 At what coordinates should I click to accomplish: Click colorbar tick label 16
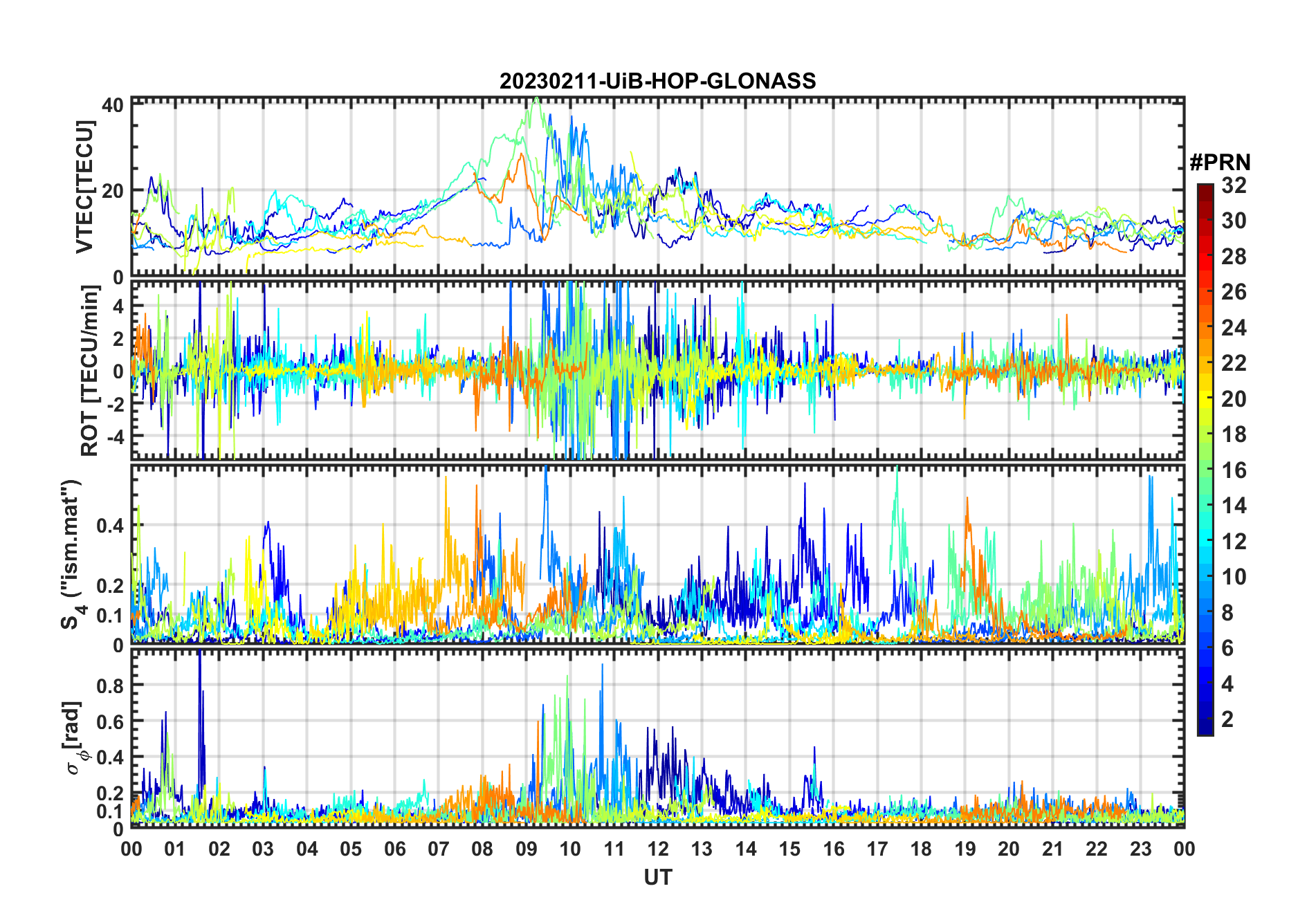1234,470
